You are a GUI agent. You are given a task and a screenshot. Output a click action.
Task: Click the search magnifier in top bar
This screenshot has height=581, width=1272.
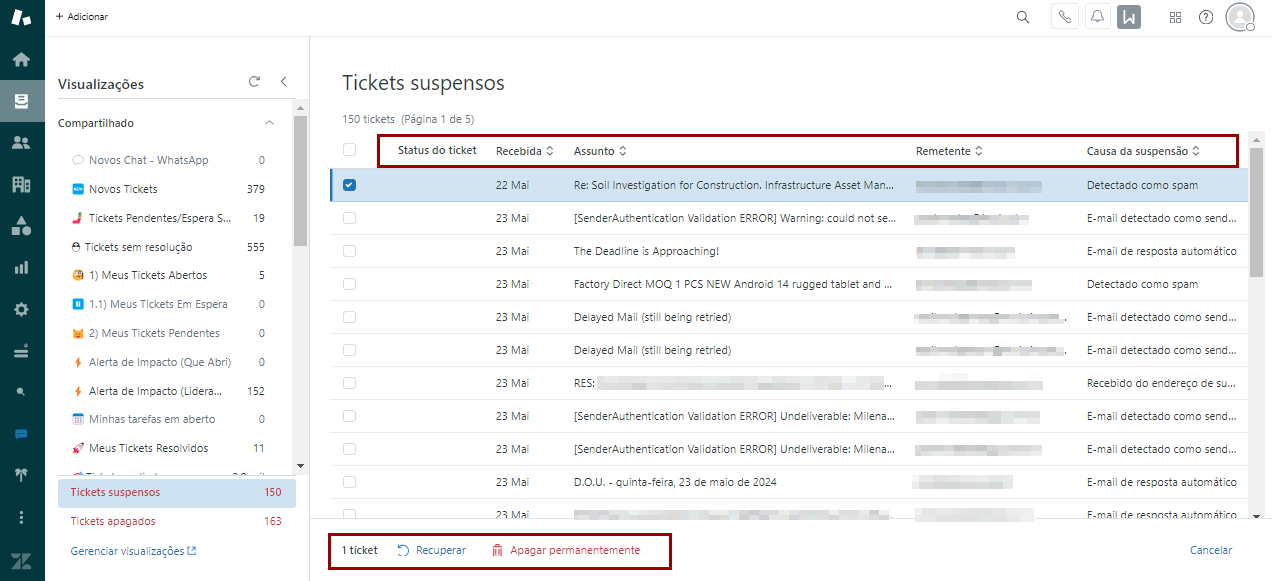tap(1022, 17)
